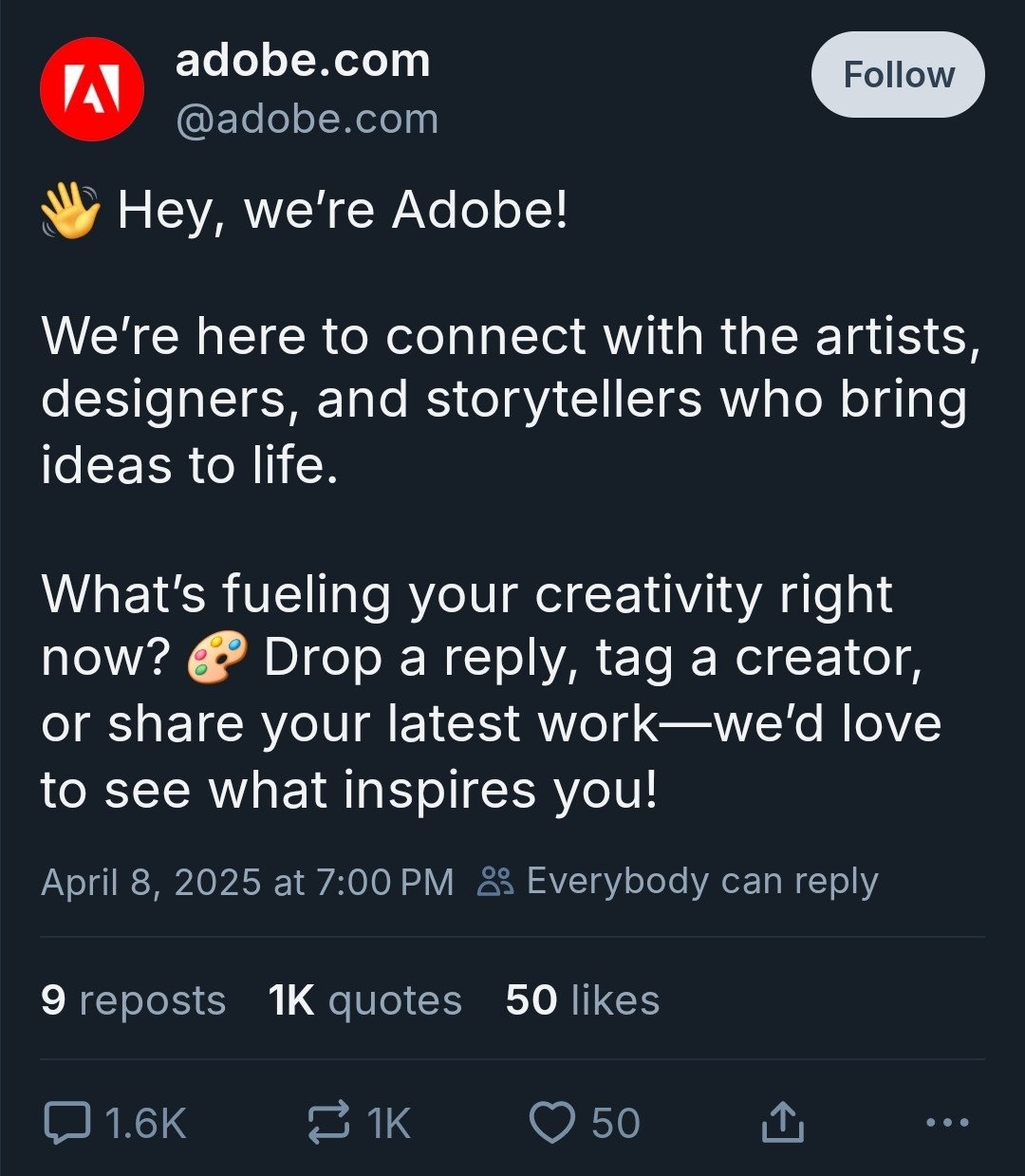Image resolution: width=1025 pixels, height=1176 pixels.
Task: Click the people icon beside reply setting
Action: [x=495, y=882]
